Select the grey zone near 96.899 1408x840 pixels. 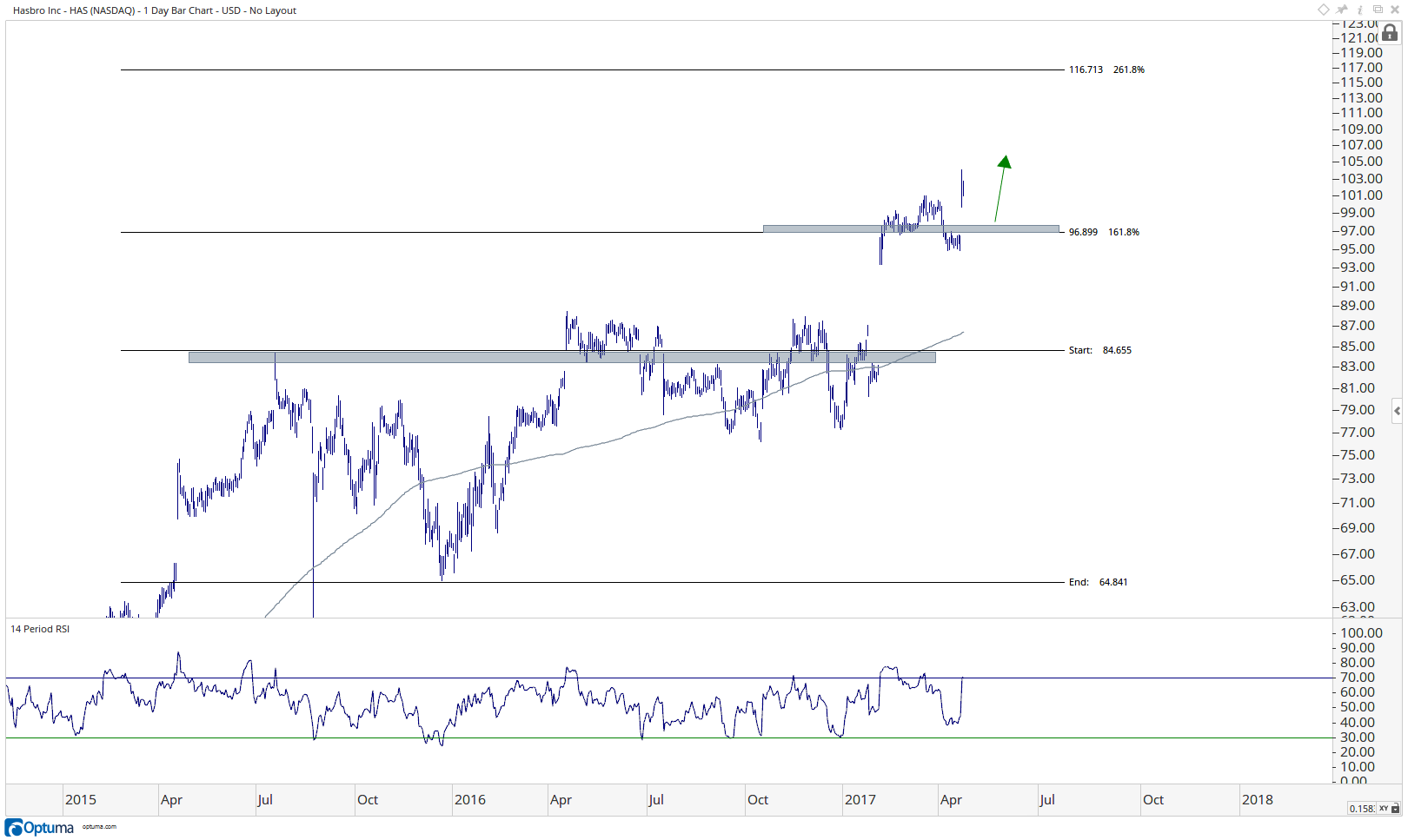point(911,229)
